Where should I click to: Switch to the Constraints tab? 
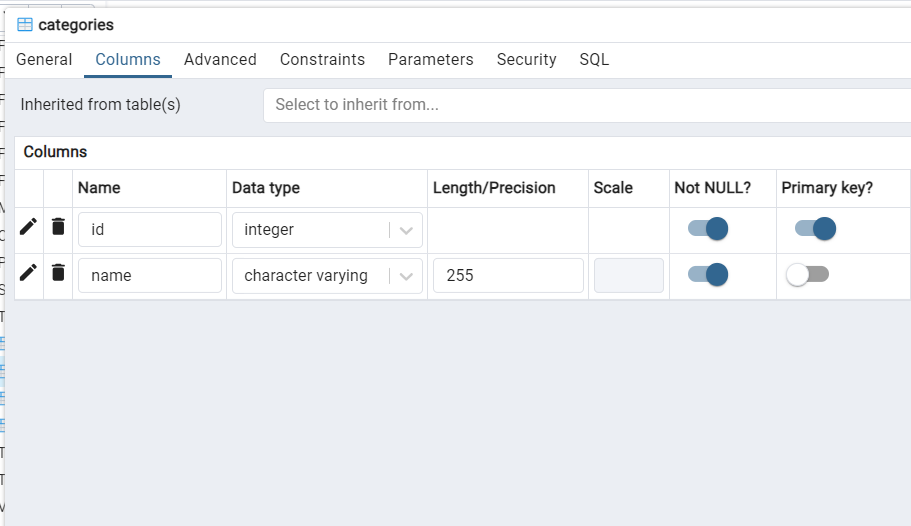(322, 60)
